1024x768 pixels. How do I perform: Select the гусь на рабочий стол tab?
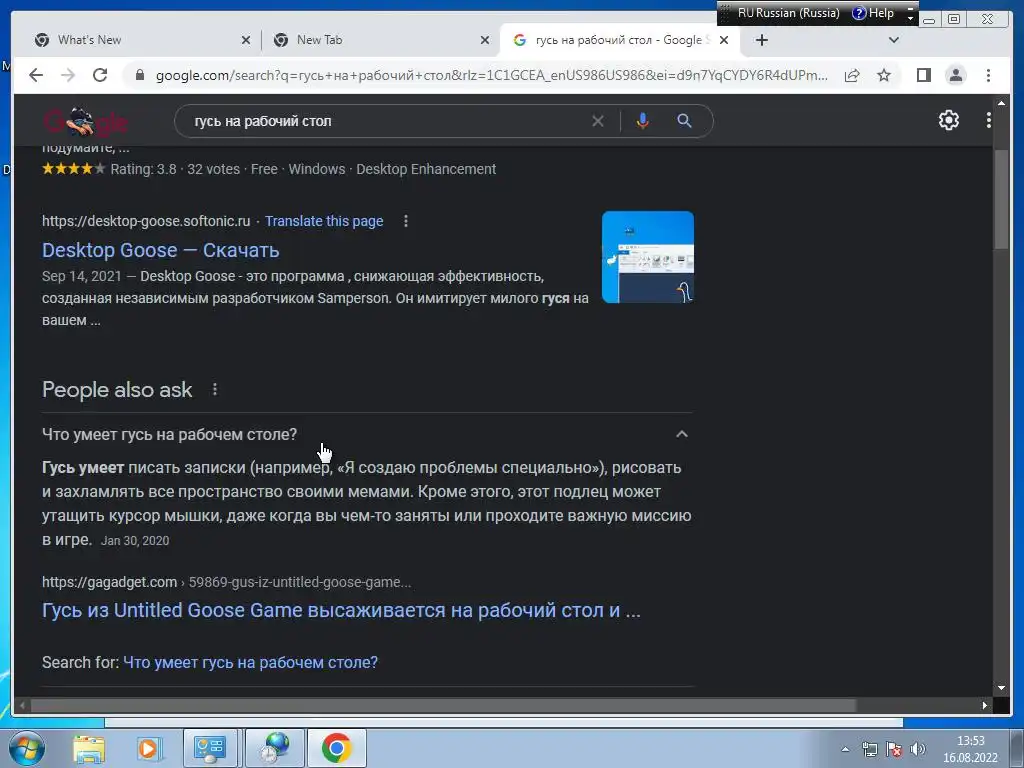pos(618,40)
